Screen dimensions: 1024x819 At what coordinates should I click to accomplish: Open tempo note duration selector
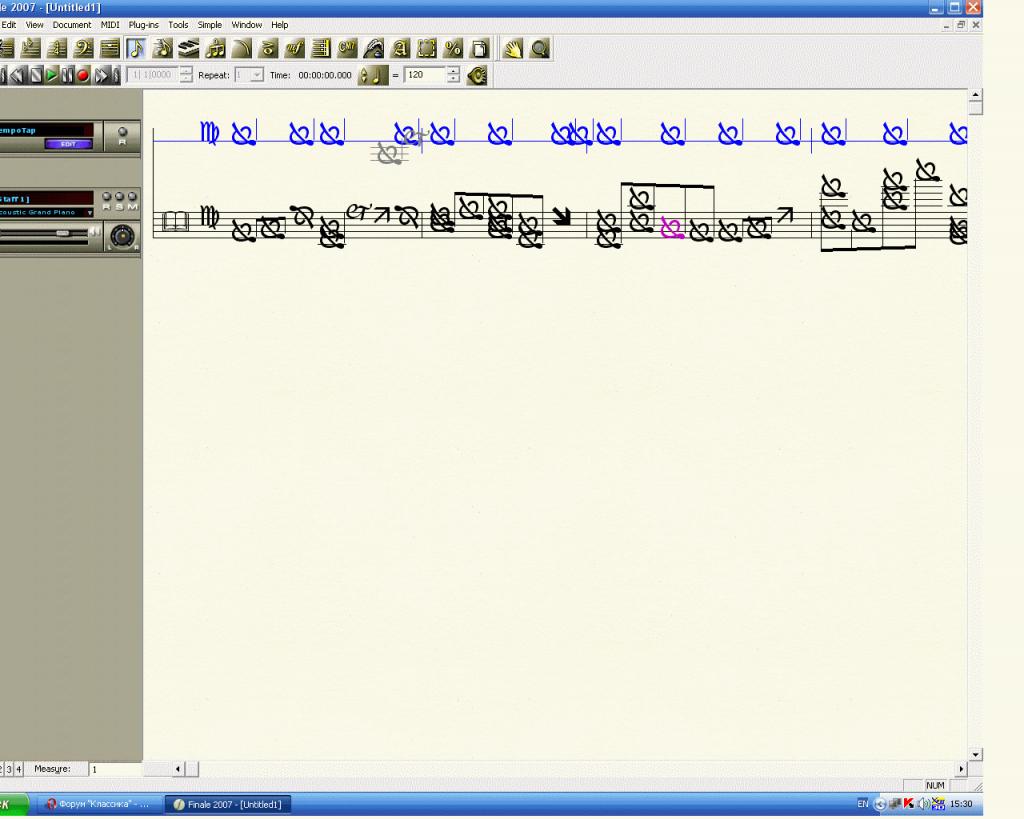[x=372, y=75]
